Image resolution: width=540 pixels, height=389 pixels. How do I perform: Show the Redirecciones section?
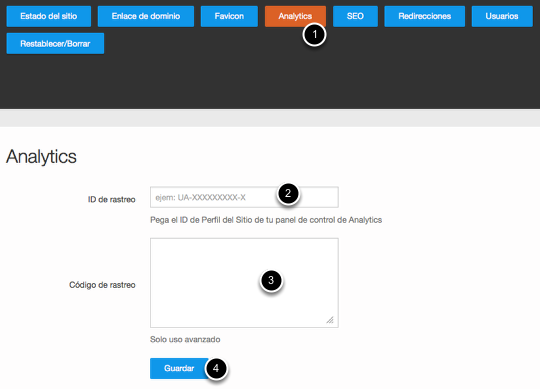point(424,16)
